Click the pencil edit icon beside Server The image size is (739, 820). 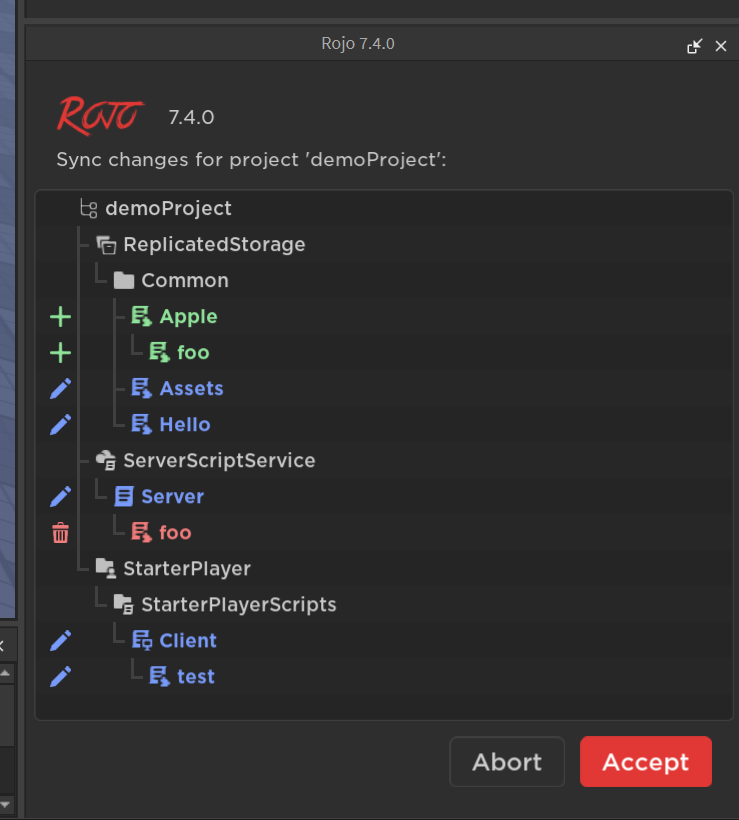pos(61,497)
